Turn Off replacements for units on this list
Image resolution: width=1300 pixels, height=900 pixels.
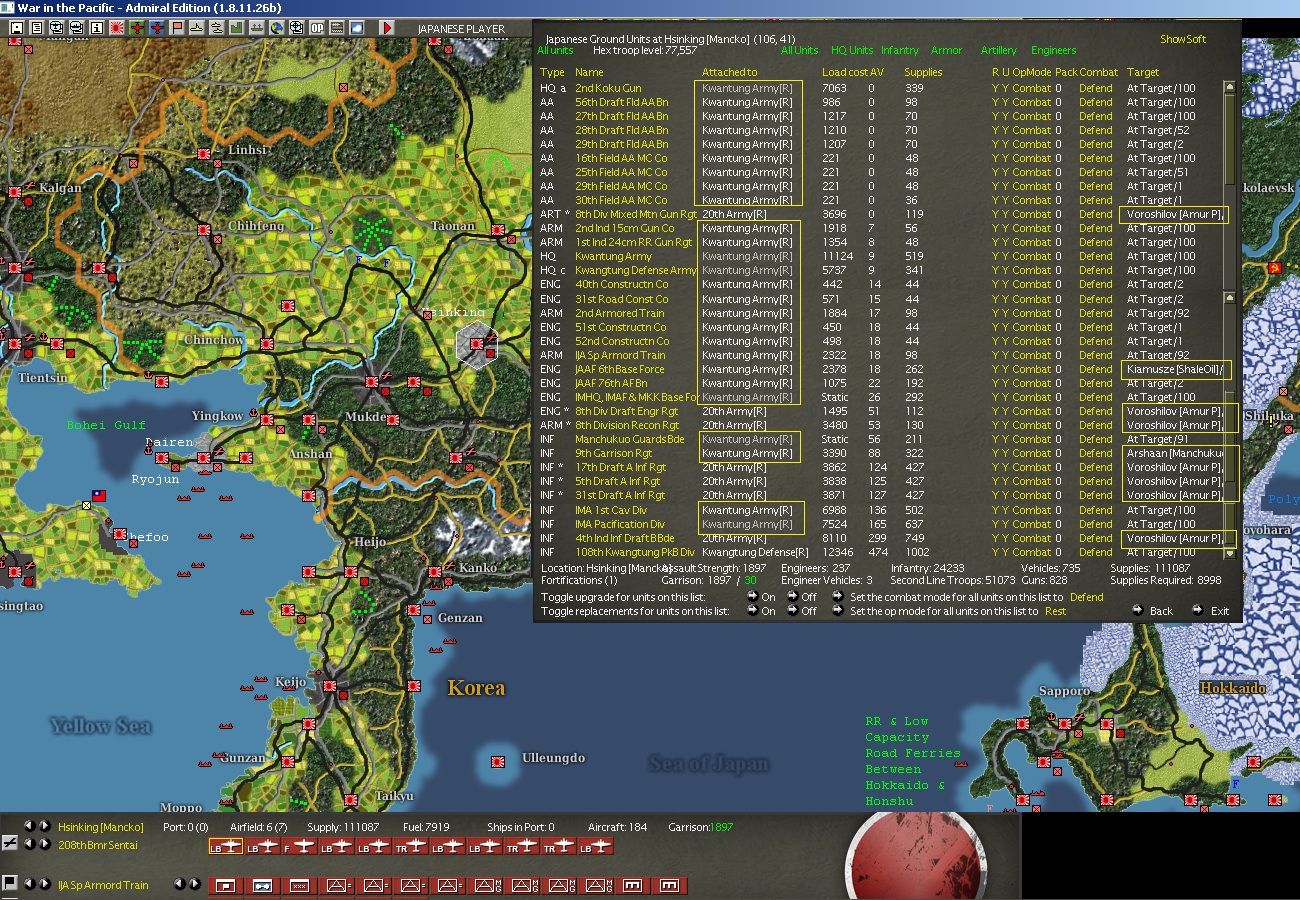(792, 611)
